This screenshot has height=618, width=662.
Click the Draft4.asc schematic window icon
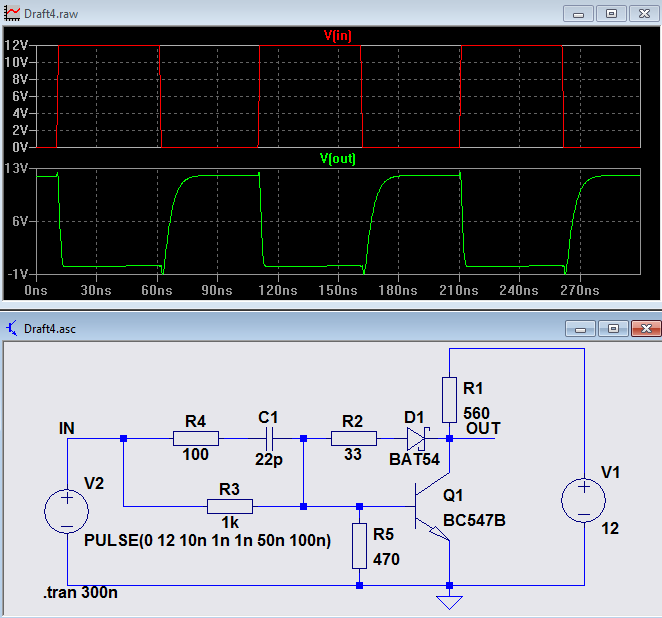[x=12, y=328]
